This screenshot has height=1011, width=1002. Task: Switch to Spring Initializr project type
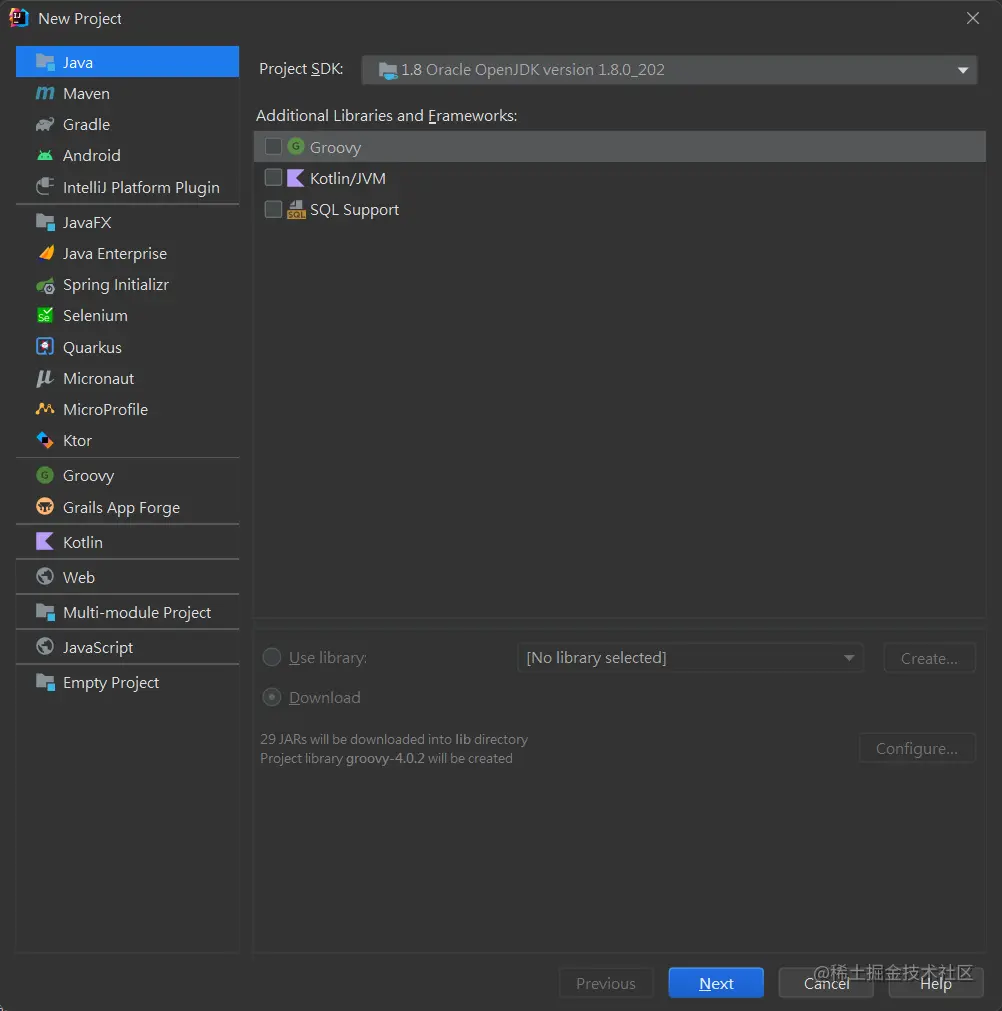pos(127,284)
